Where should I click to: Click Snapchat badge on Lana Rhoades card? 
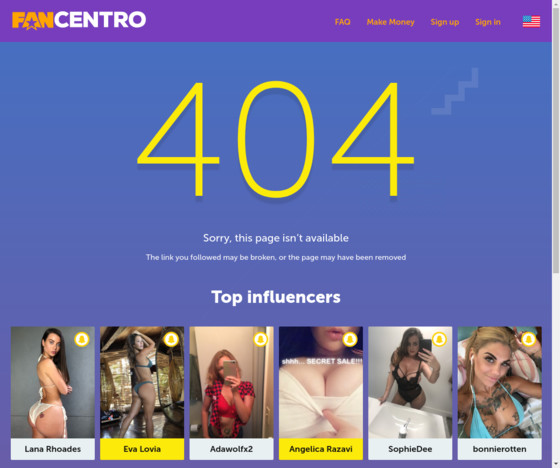coord(82,339)
